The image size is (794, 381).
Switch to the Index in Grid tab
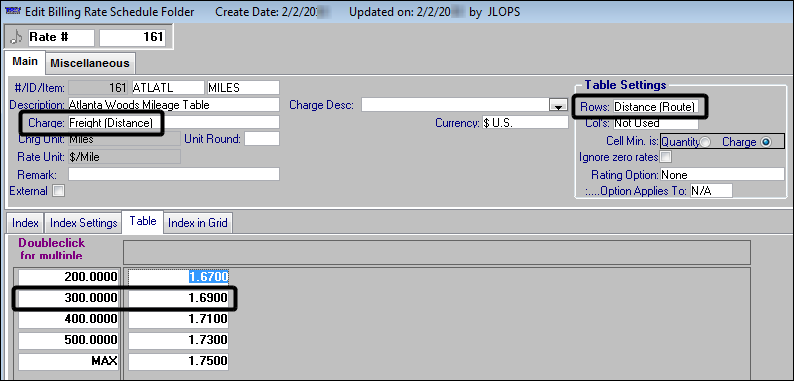[x=197, y=223]
